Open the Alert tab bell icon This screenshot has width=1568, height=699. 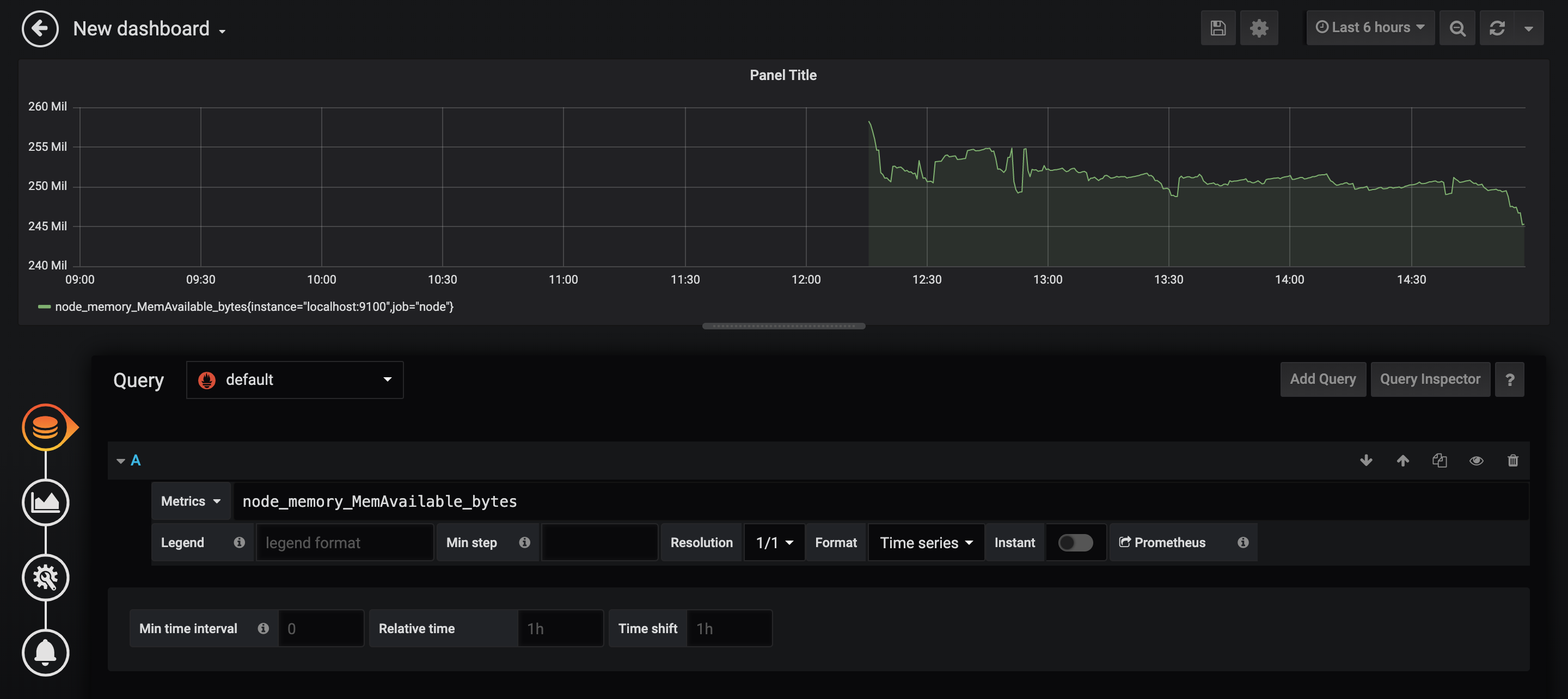(46, 653)
